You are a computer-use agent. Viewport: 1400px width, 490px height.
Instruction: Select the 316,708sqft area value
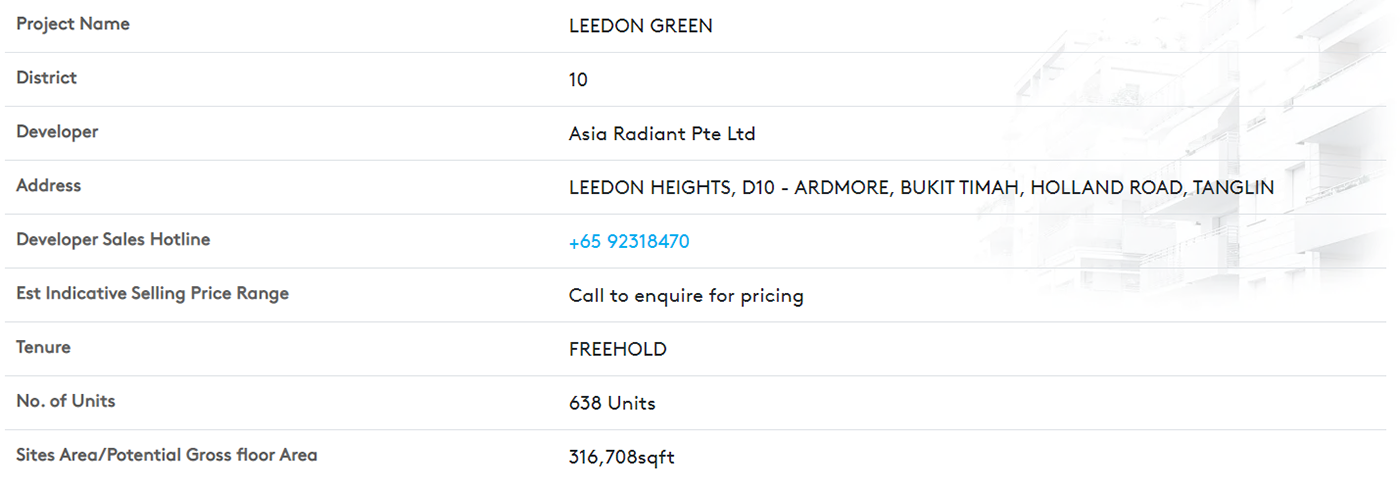point(622,458)
